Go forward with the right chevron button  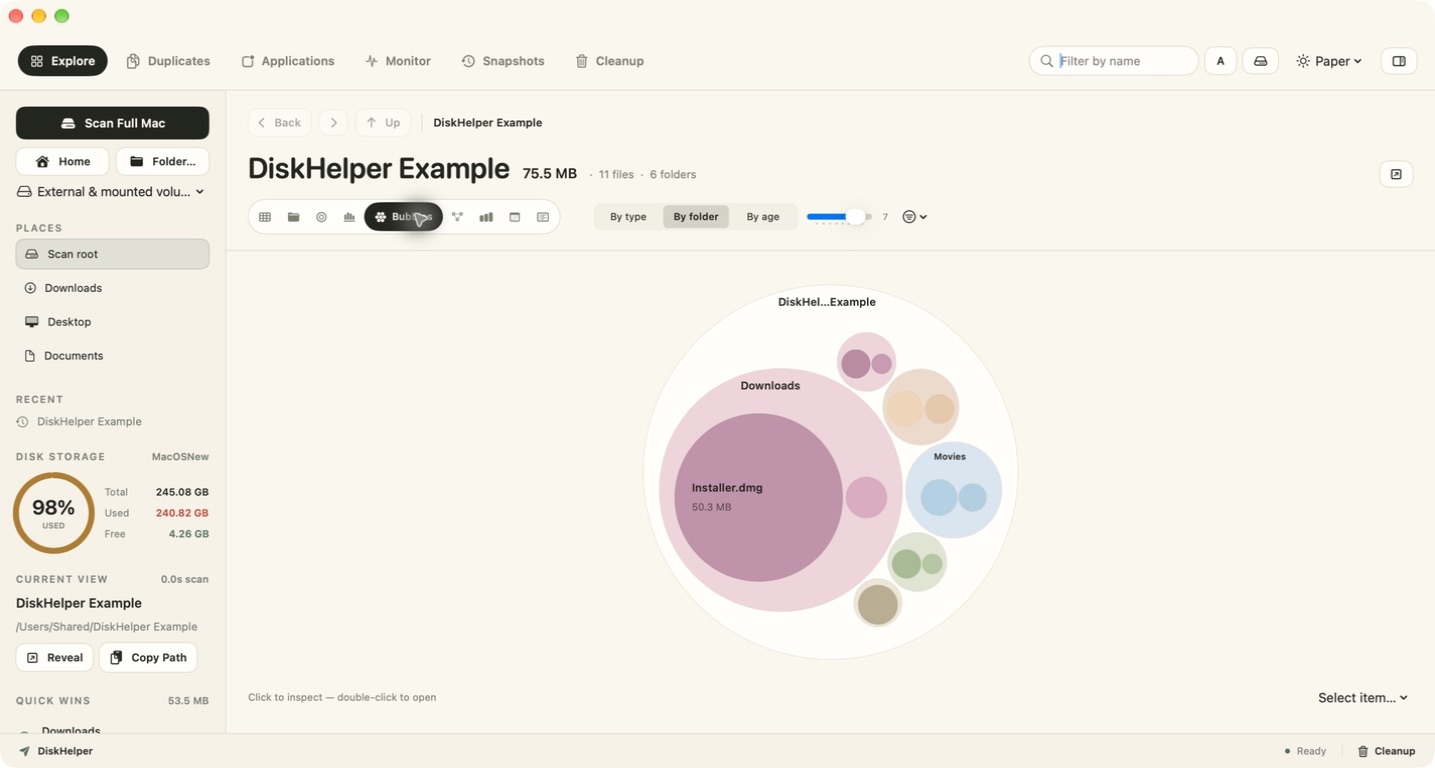[x=334, y=123]
